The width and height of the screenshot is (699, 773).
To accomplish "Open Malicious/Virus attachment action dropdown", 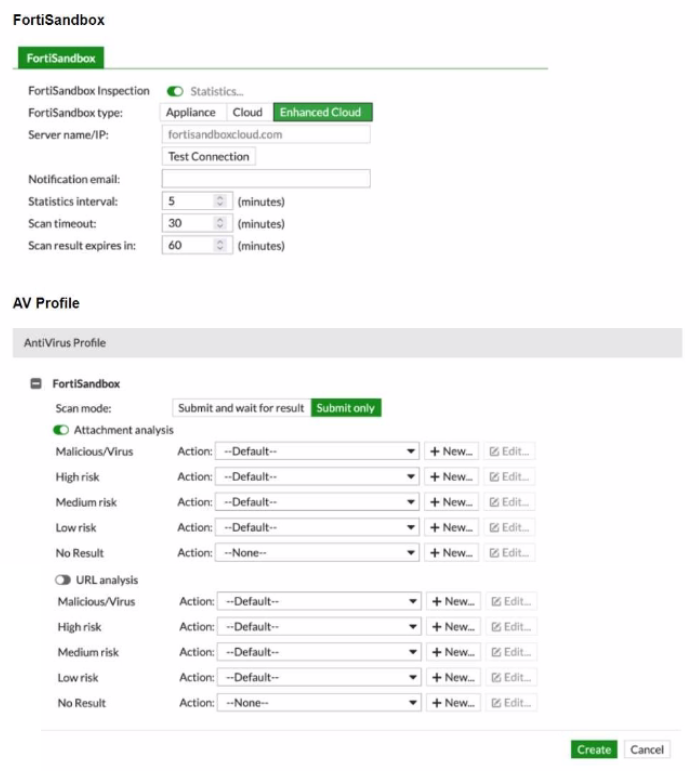I will pyautogui.click(x=317, y=451).
